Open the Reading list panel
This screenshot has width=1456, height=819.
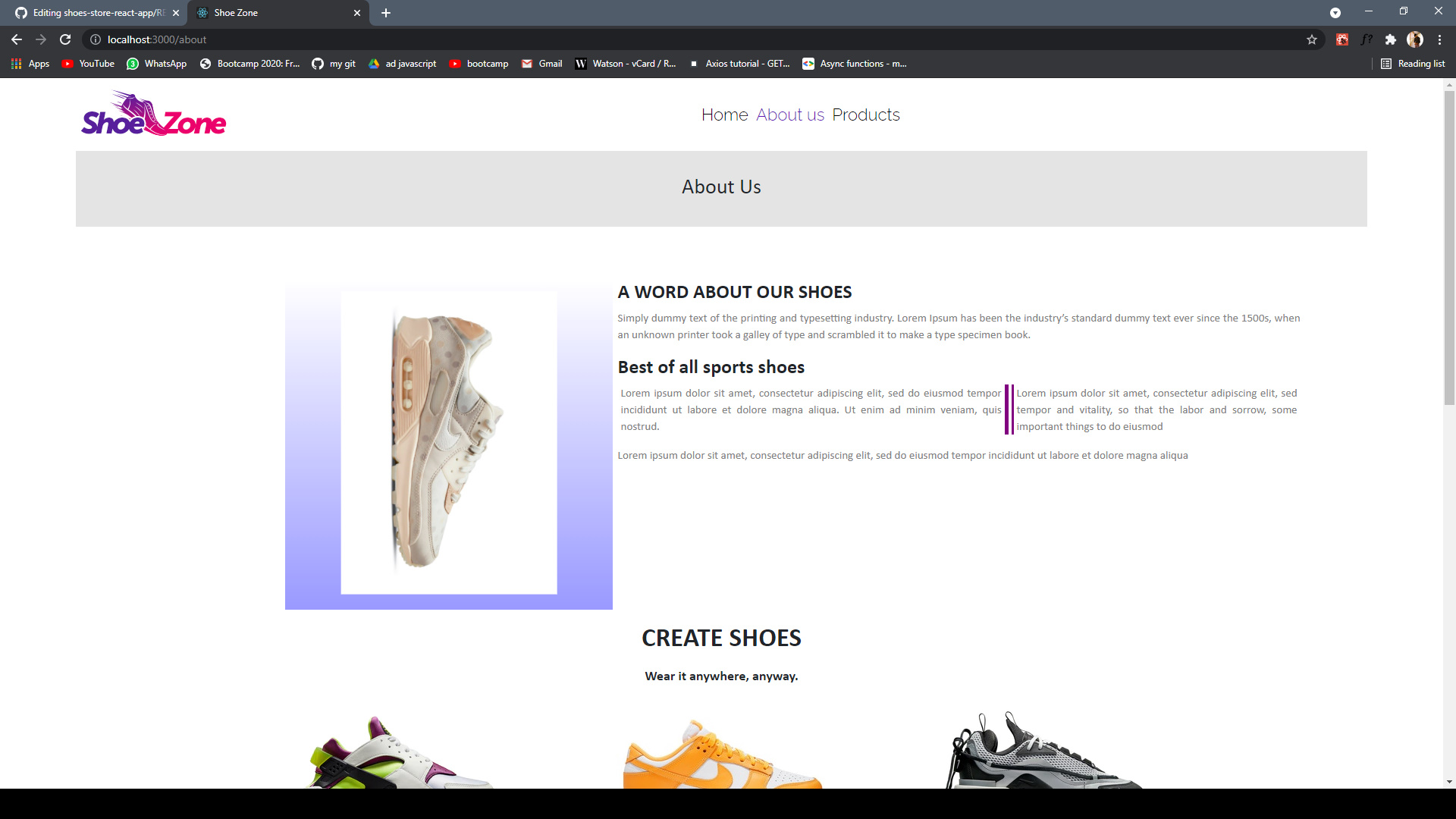point(1414,64)
